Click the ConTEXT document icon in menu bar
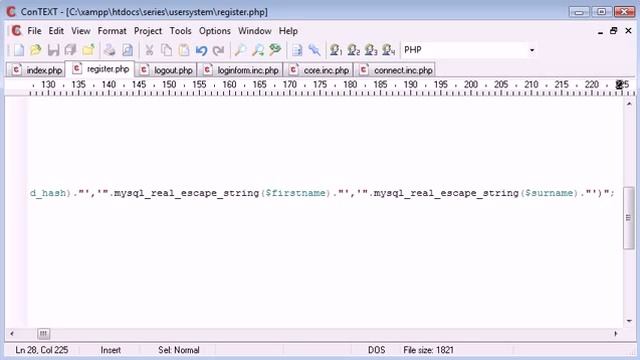 [x=16, y=31]
